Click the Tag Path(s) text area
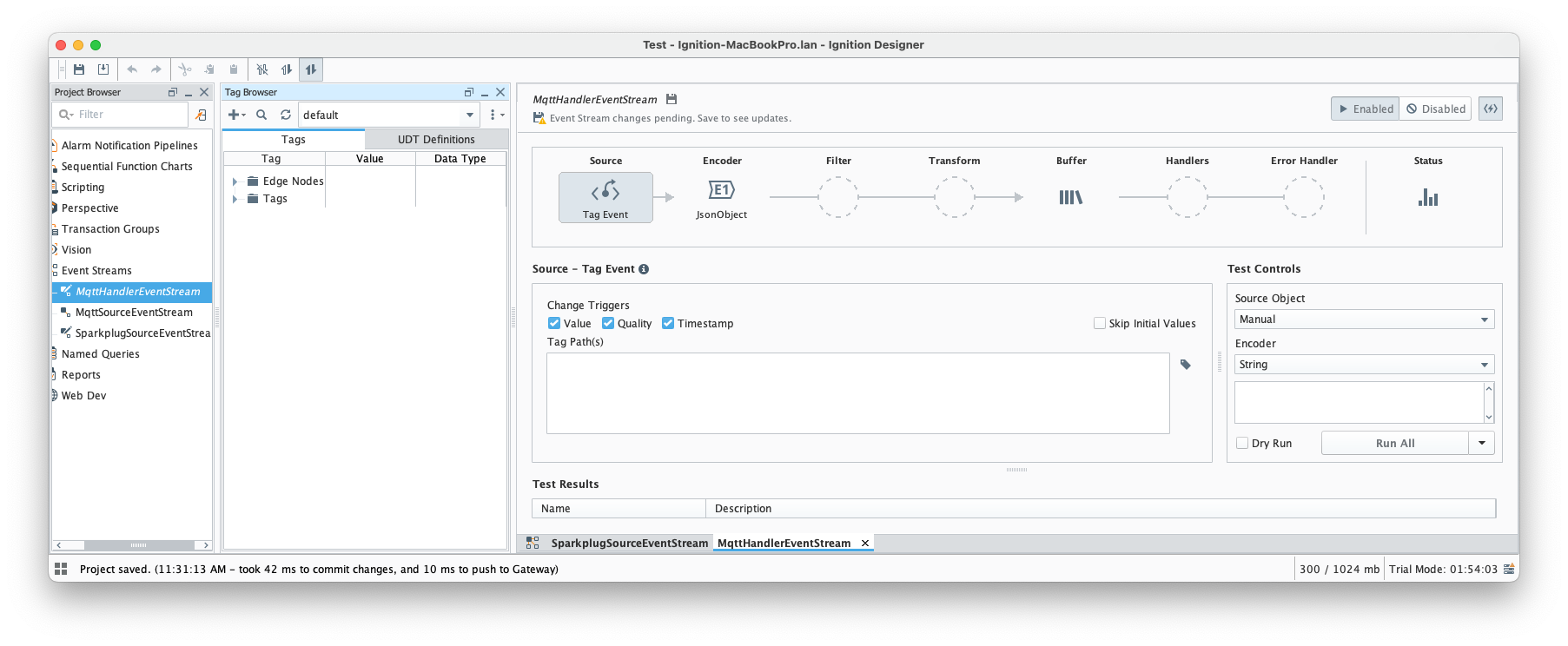 (857, 393)
